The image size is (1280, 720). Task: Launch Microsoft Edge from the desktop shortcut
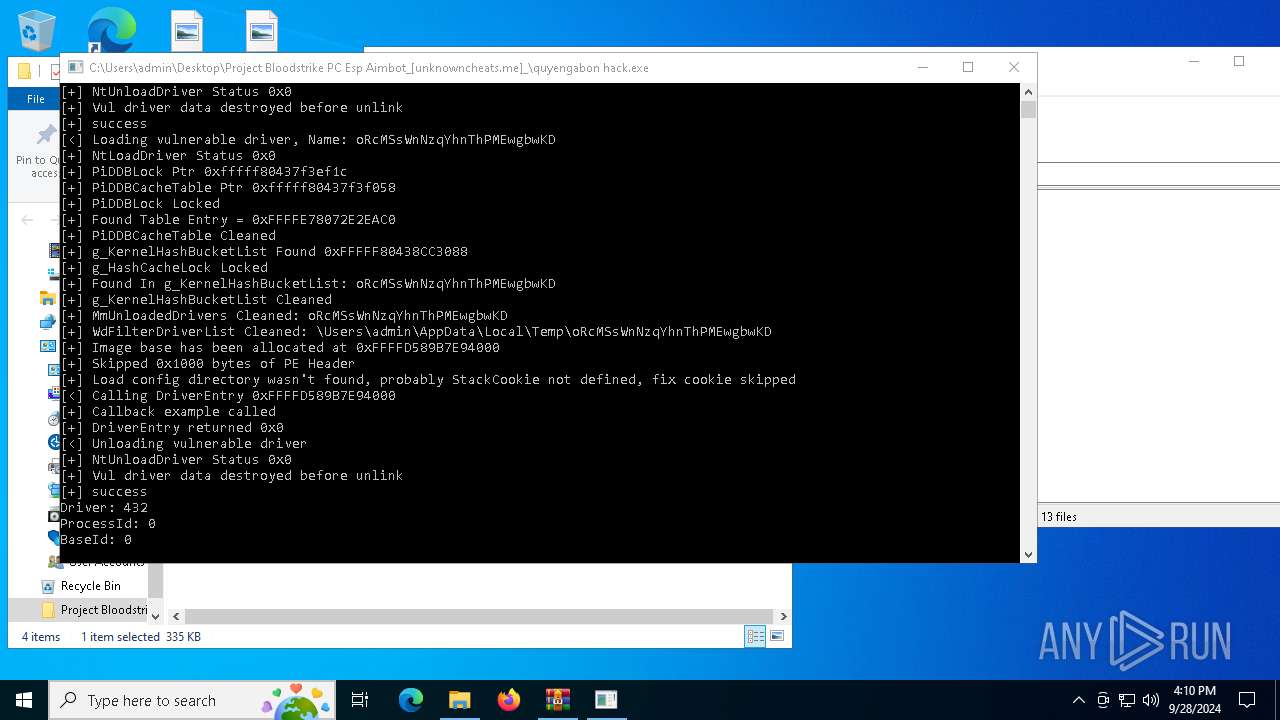pos(111,30)
